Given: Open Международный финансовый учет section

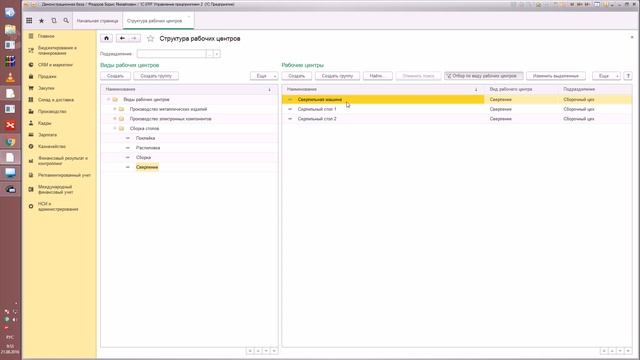Looking at the screenshot, I should coord(56,189).
